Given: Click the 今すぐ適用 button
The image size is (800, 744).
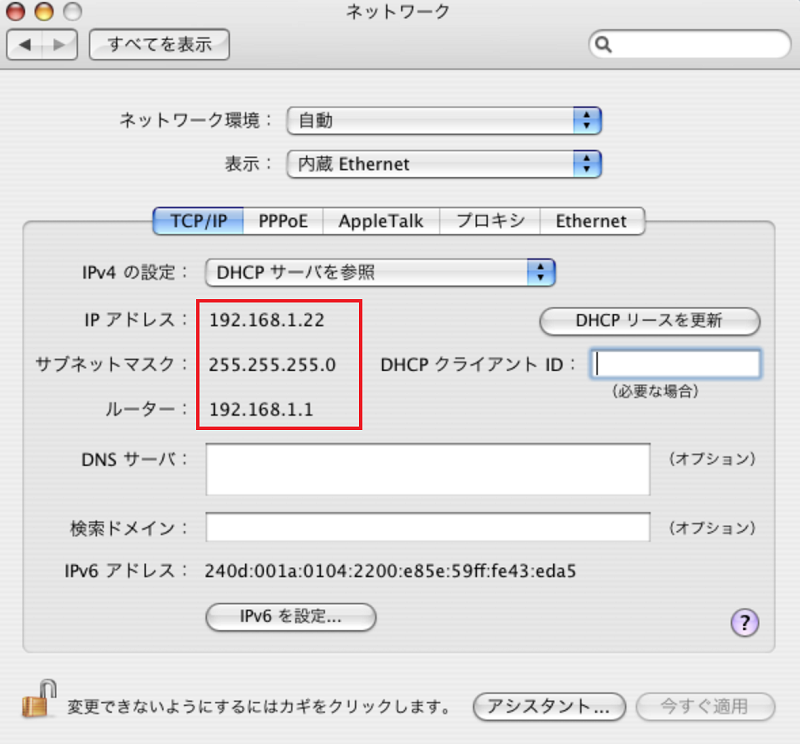Looking at the screenshot, I should coord(705,707).
